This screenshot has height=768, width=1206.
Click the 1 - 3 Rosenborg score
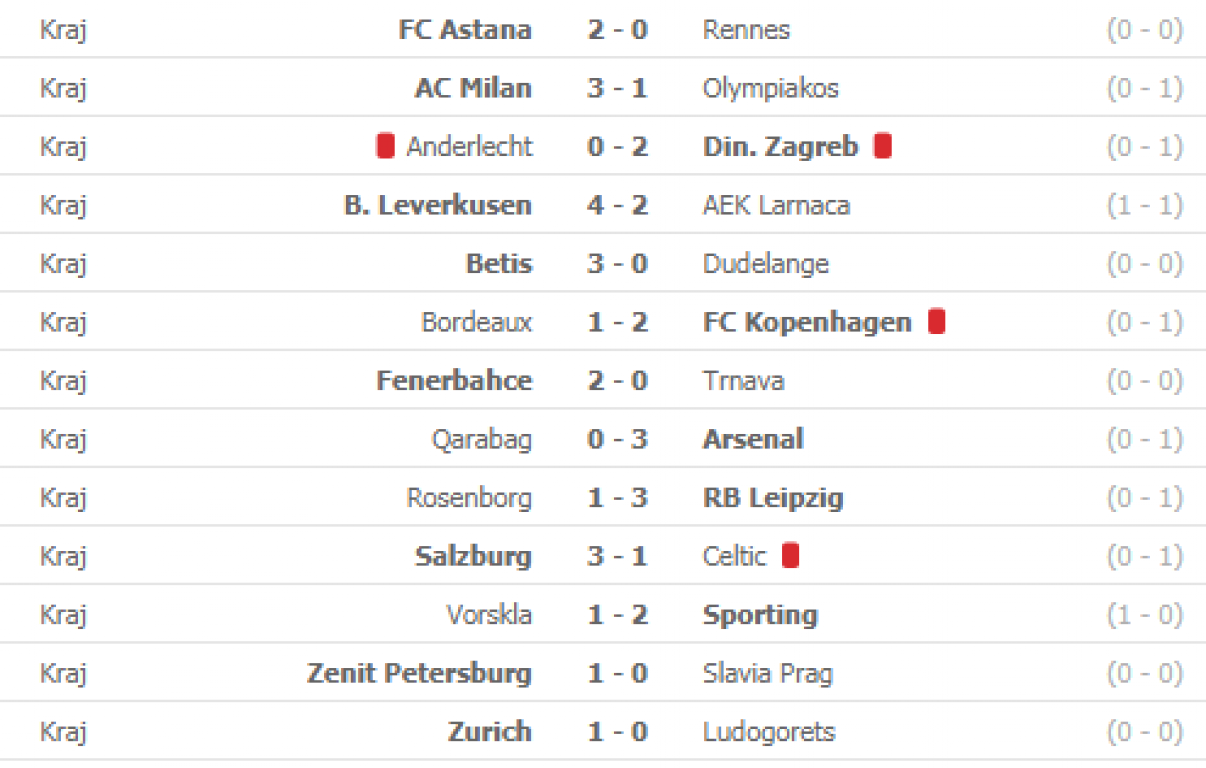(618, 497)
